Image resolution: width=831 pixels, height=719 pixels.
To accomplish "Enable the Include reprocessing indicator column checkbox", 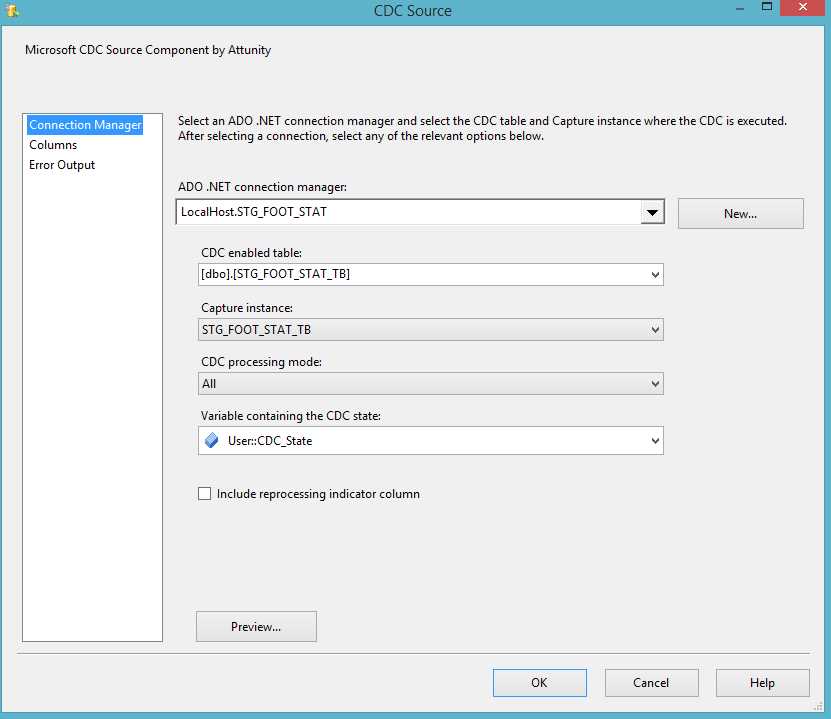I will point(204,493).
